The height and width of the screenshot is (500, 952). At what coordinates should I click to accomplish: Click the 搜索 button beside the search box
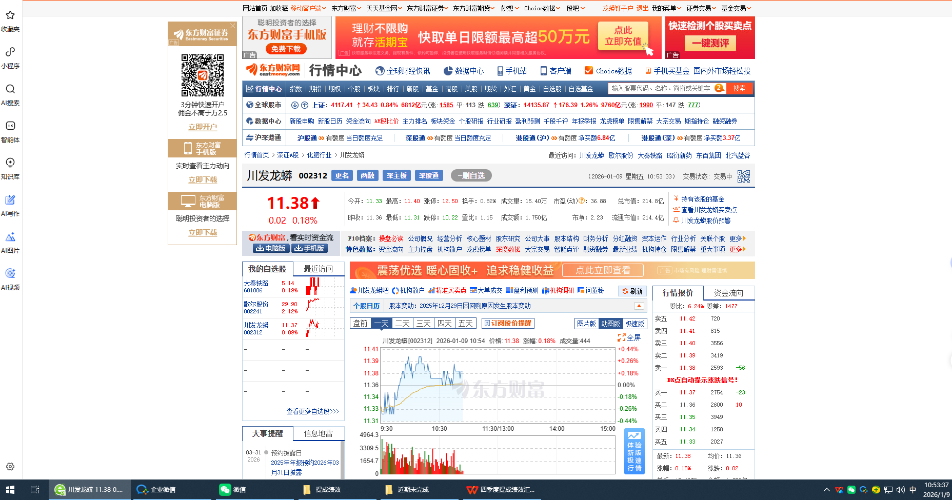pyautogui.click(x=740, y=89)
